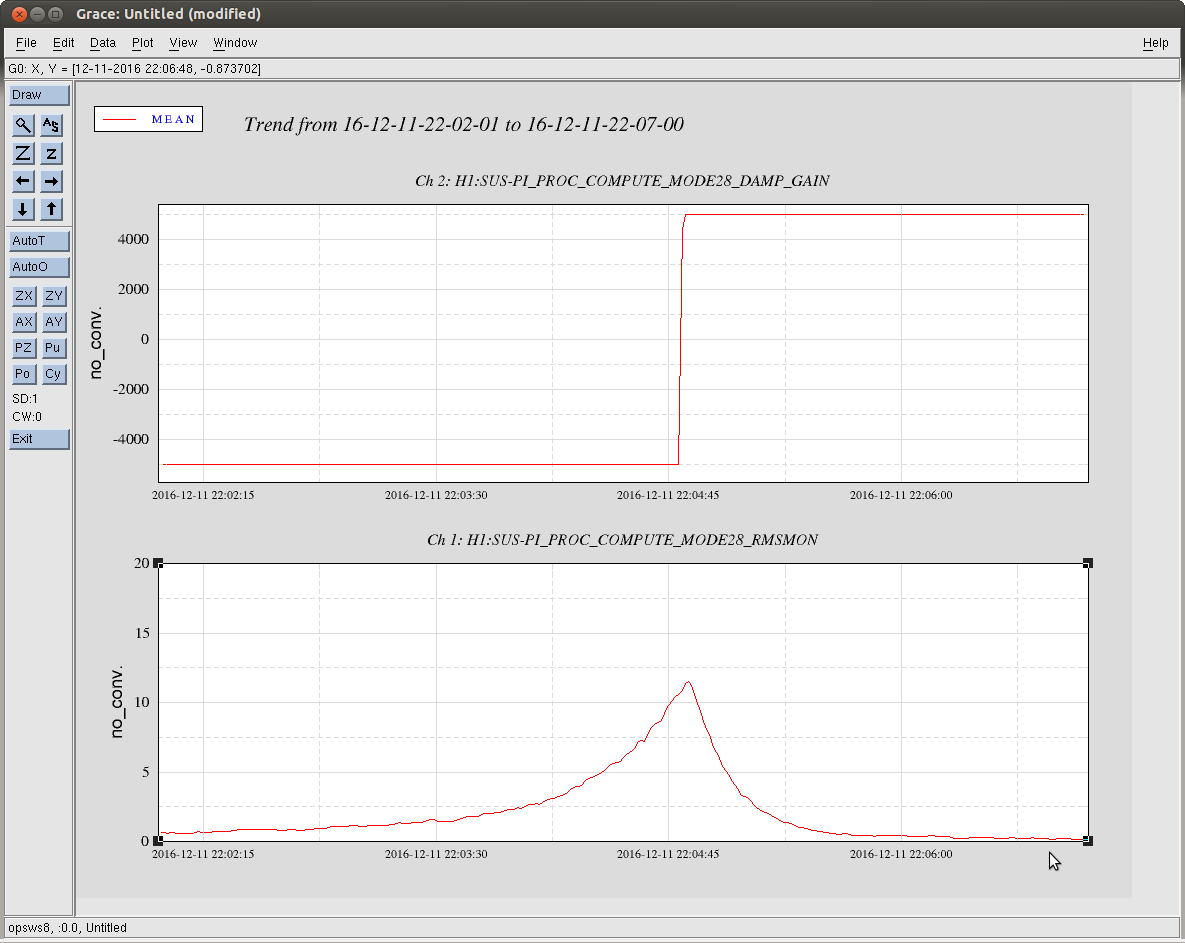Open the File menu
1185x943 pixels.
26,43
